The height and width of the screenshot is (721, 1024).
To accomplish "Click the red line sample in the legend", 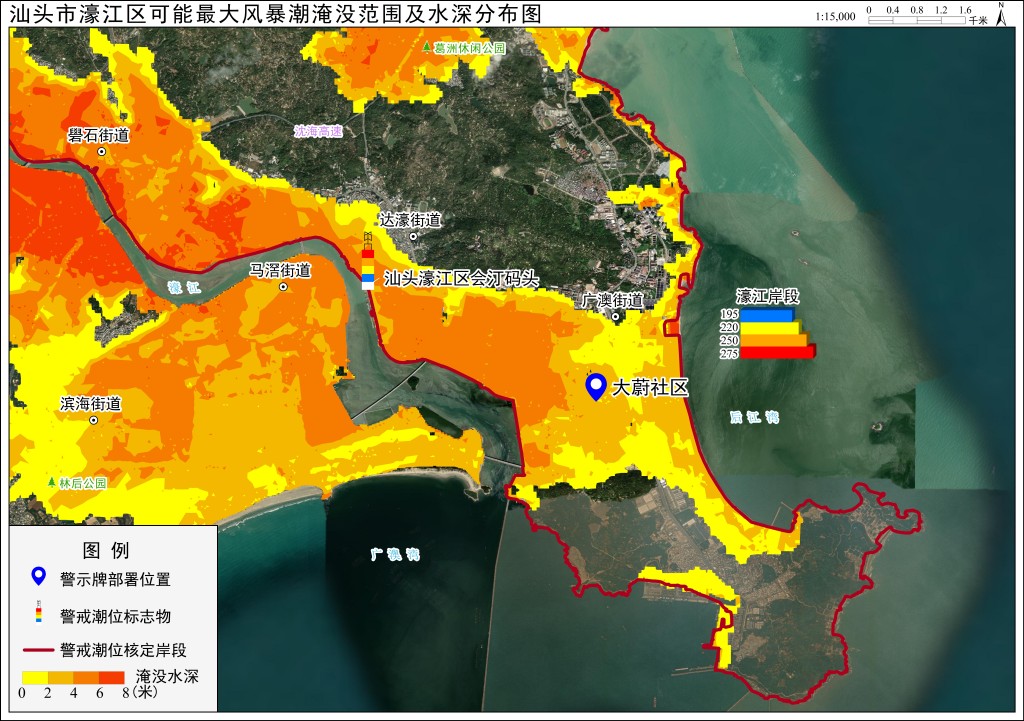I will [39, 650].
